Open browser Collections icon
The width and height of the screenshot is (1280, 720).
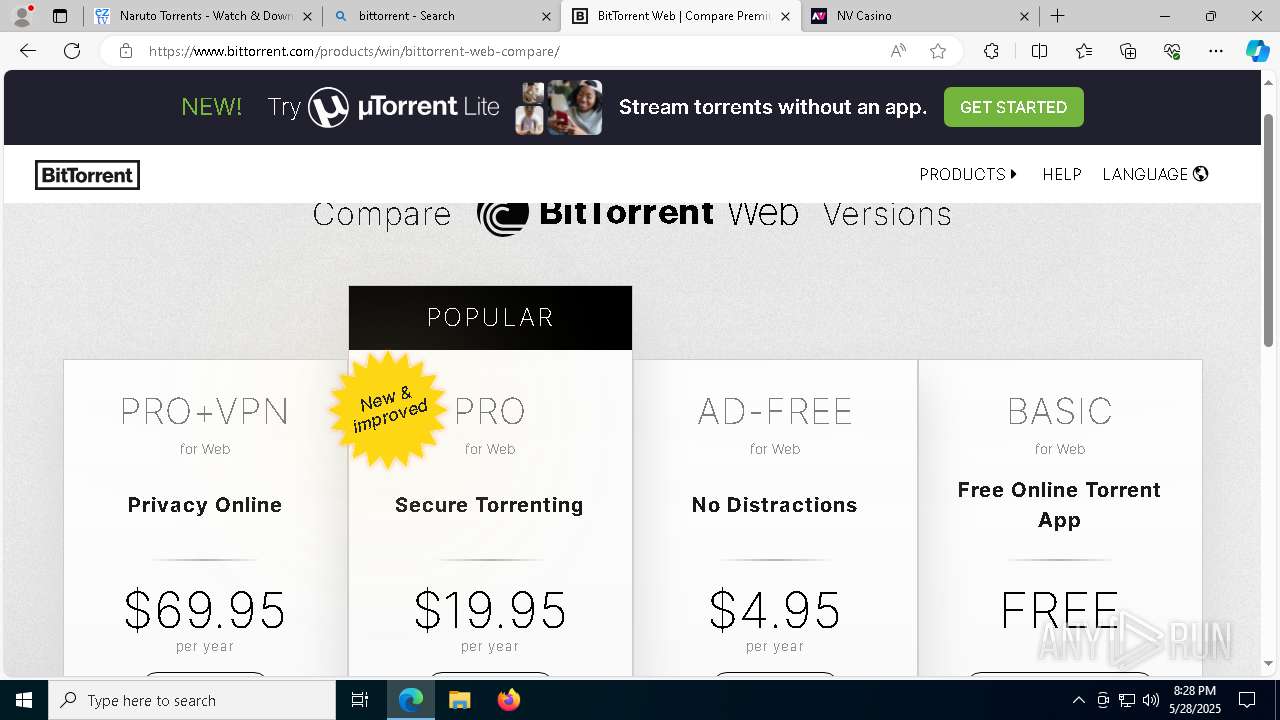click(x=1128, y=51)
